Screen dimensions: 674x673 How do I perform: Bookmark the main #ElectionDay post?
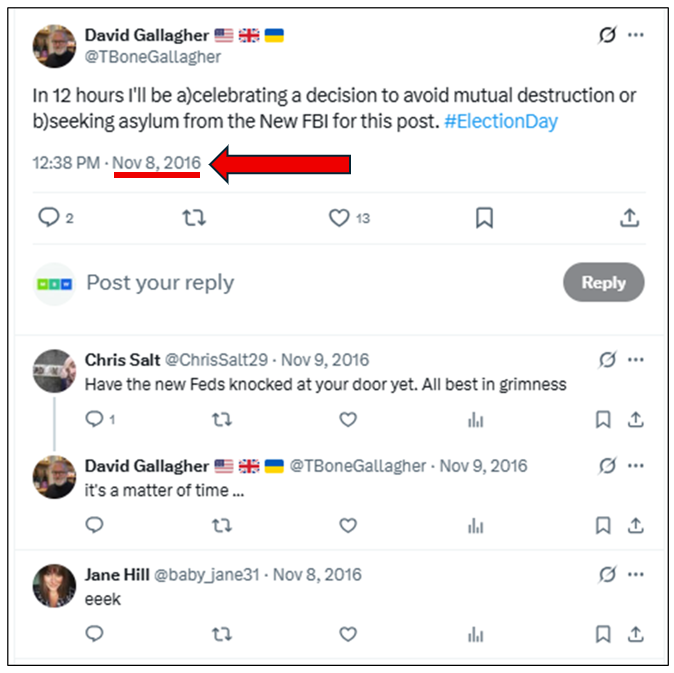click(x=484, y=217)
